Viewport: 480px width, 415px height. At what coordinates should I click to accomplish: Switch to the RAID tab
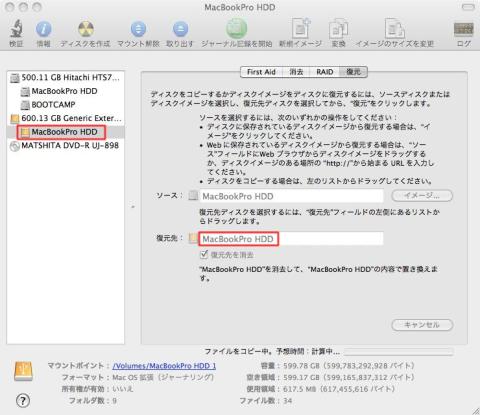click(x=325, y=72)
